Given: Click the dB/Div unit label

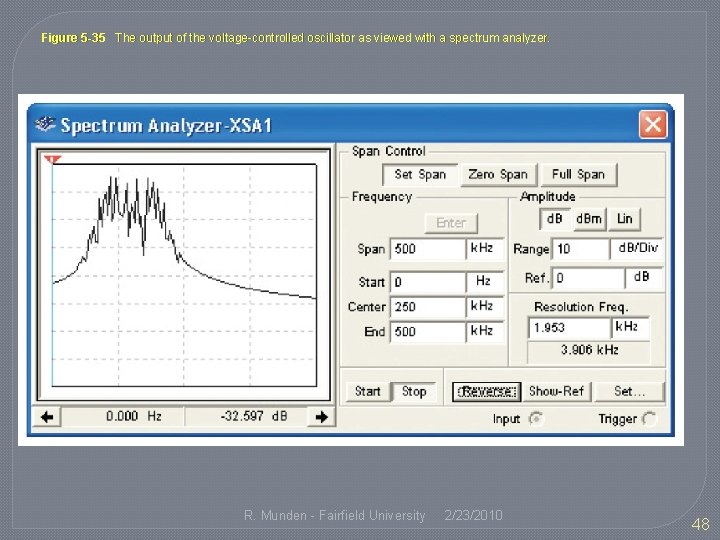Looking at the screenshot, I should 638,248.
